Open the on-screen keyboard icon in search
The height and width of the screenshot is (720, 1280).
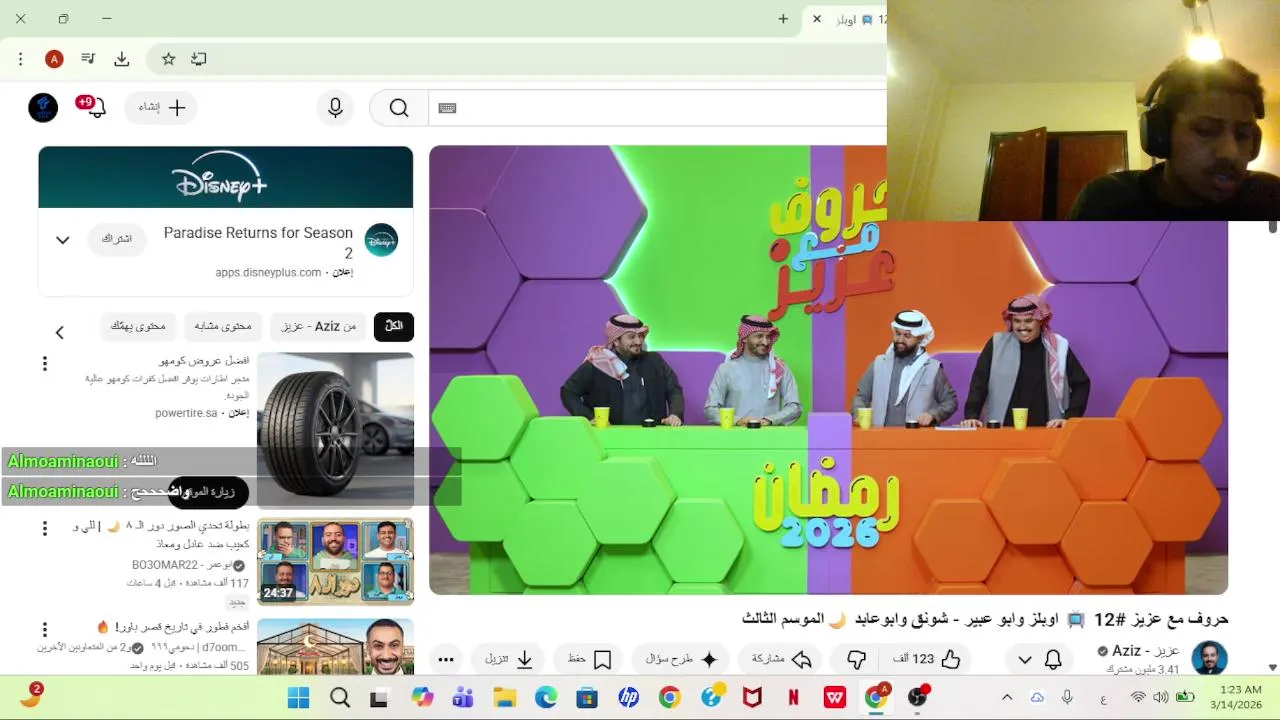447,108
